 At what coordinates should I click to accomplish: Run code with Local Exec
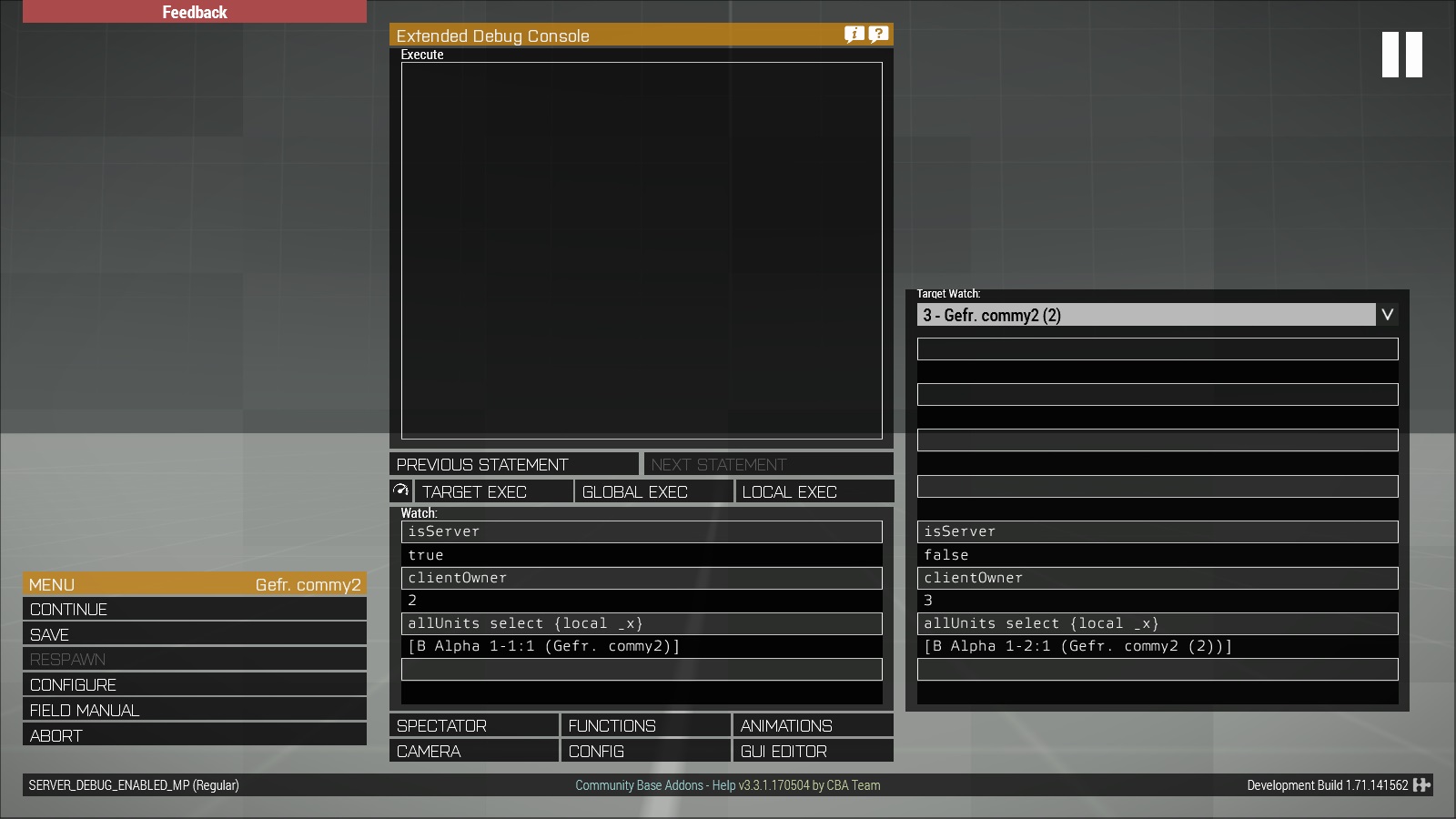[814, 491]
